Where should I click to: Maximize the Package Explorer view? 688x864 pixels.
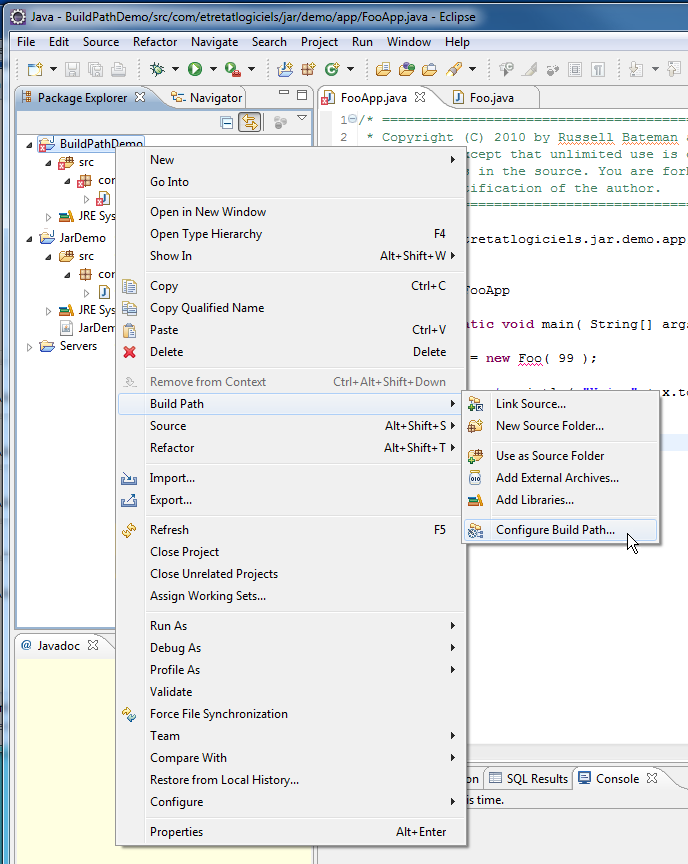[302, 95]
